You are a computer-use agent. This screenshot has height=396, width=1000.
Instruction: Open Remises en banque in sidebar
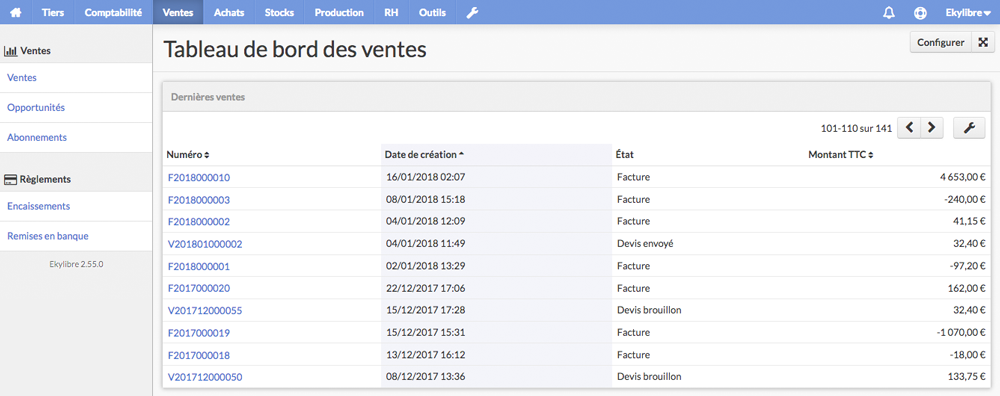click(48, 236)
